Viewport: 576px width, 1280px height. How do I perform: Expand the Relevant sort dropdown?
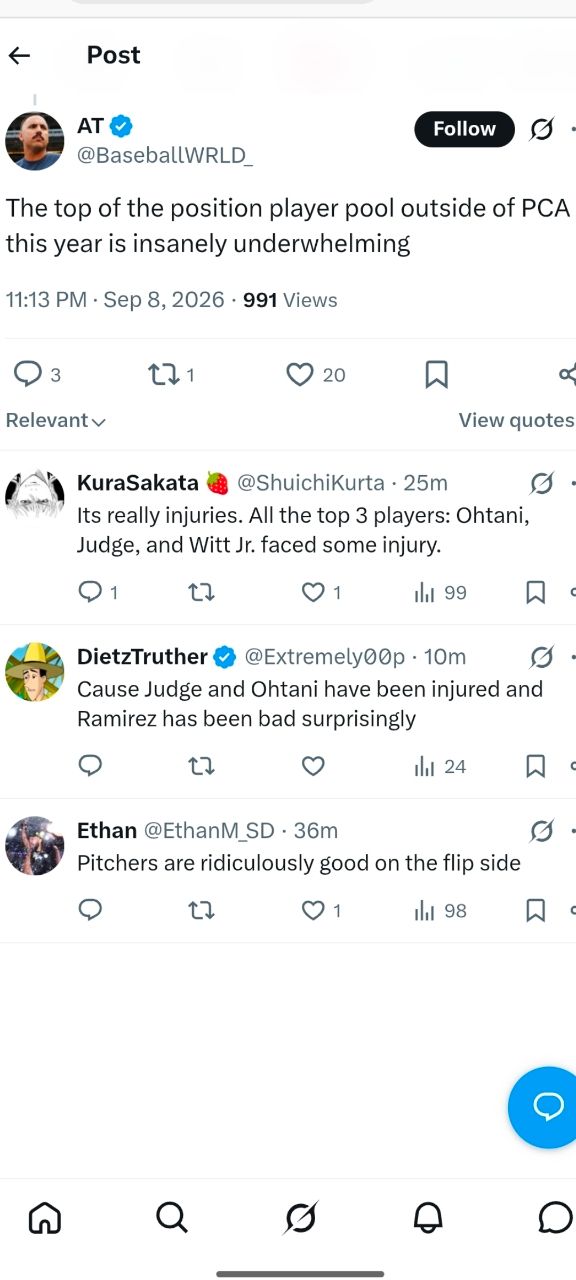(x=56, y=421)
